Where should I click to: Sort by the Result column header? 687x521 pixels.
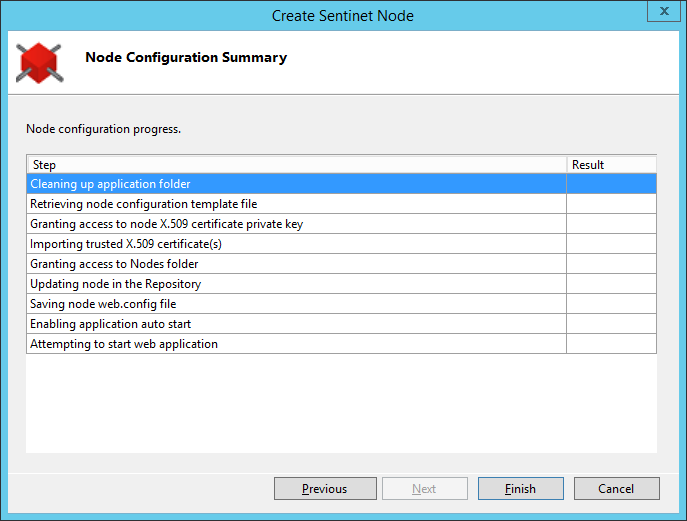pyautogui.click(x=612, y=165)
